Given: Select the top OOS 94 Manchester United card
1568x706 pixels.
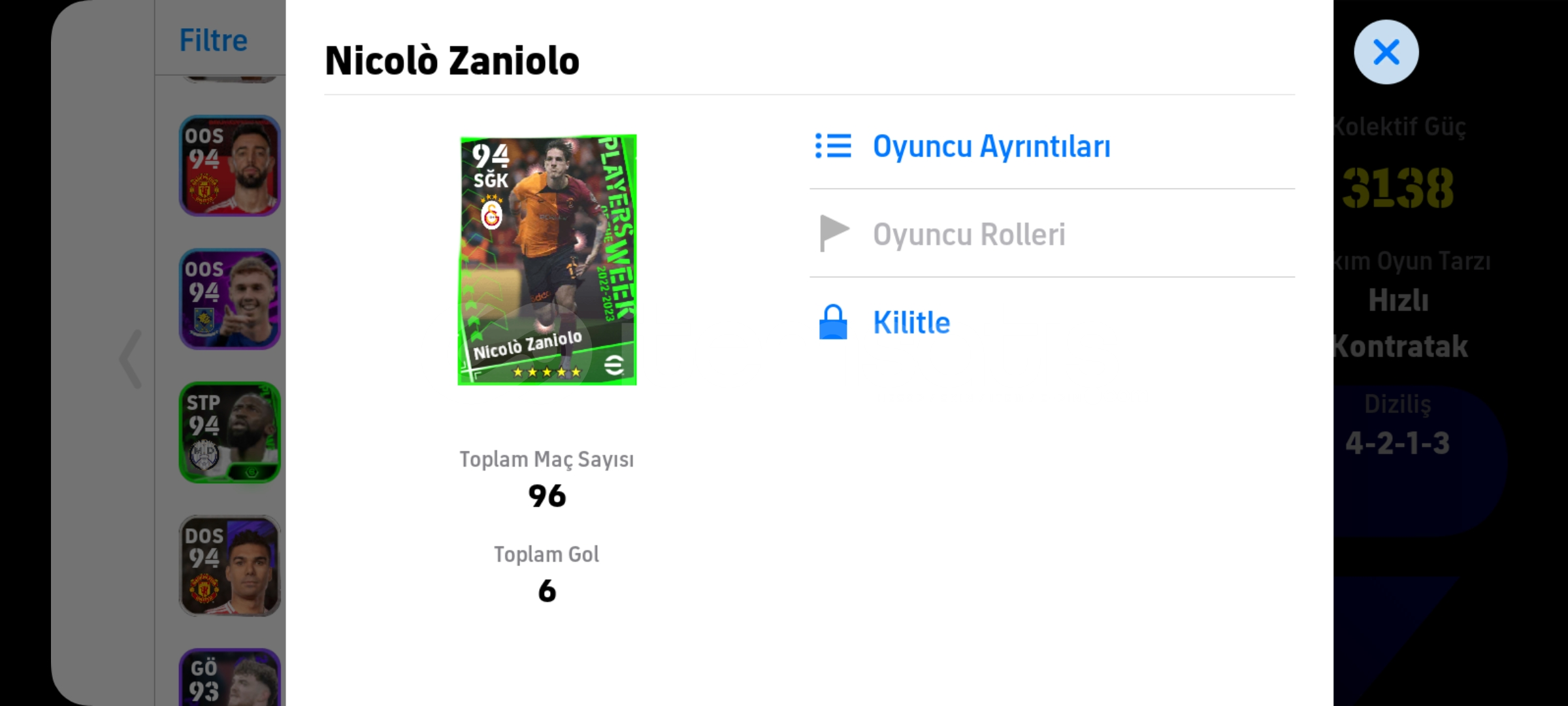Looking at the screenshot, I should 230,165.
